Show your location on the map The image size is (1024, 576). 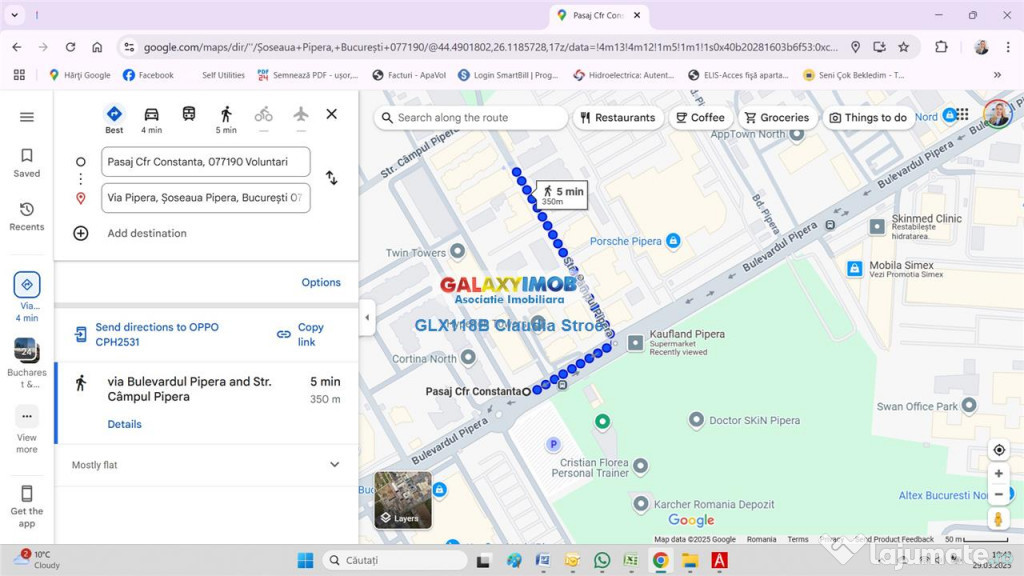pyautogui.click(x=999, y=450)
